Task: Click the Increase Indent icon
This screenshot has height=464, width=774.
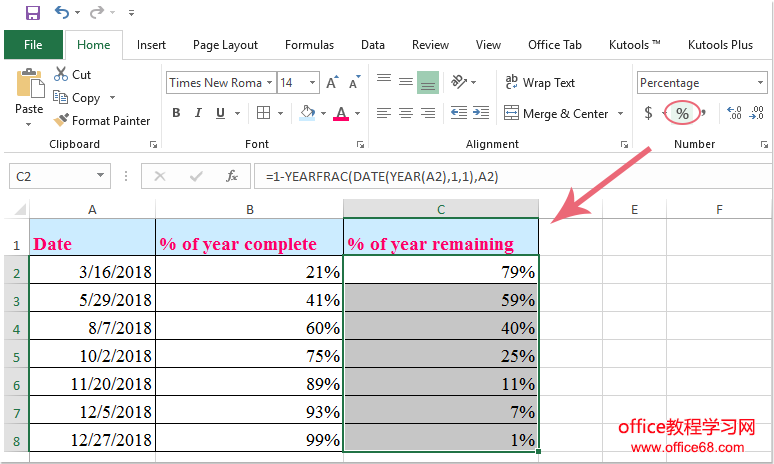Action: point(484,113)
